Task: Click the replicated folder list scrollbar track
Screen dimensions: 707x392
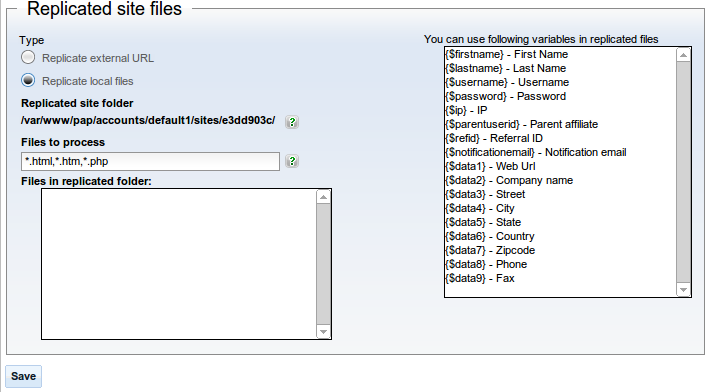Action: point(323,264)
